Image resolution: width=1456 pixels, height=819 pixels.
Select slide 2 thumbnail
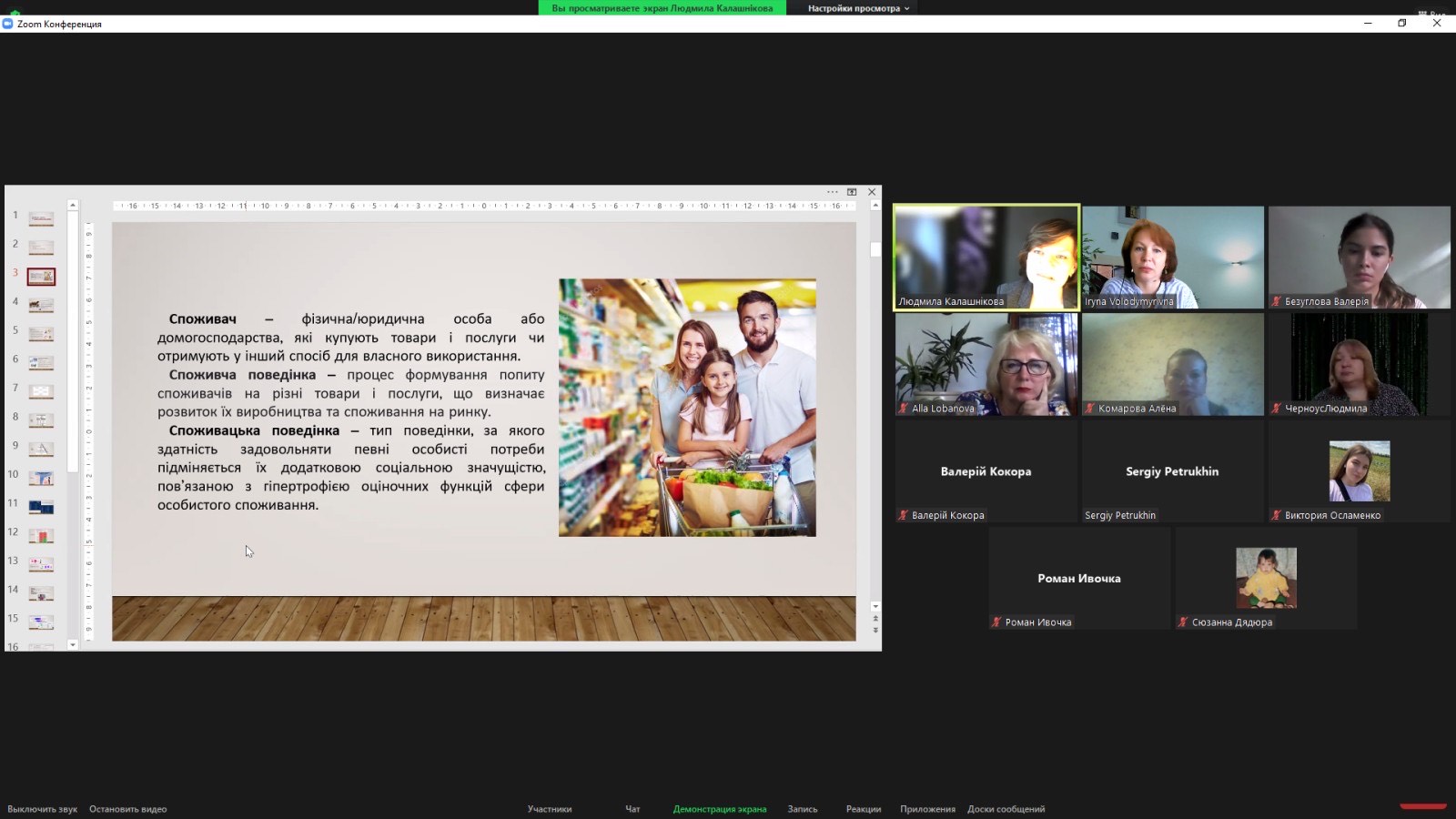(x=41, y=248)
